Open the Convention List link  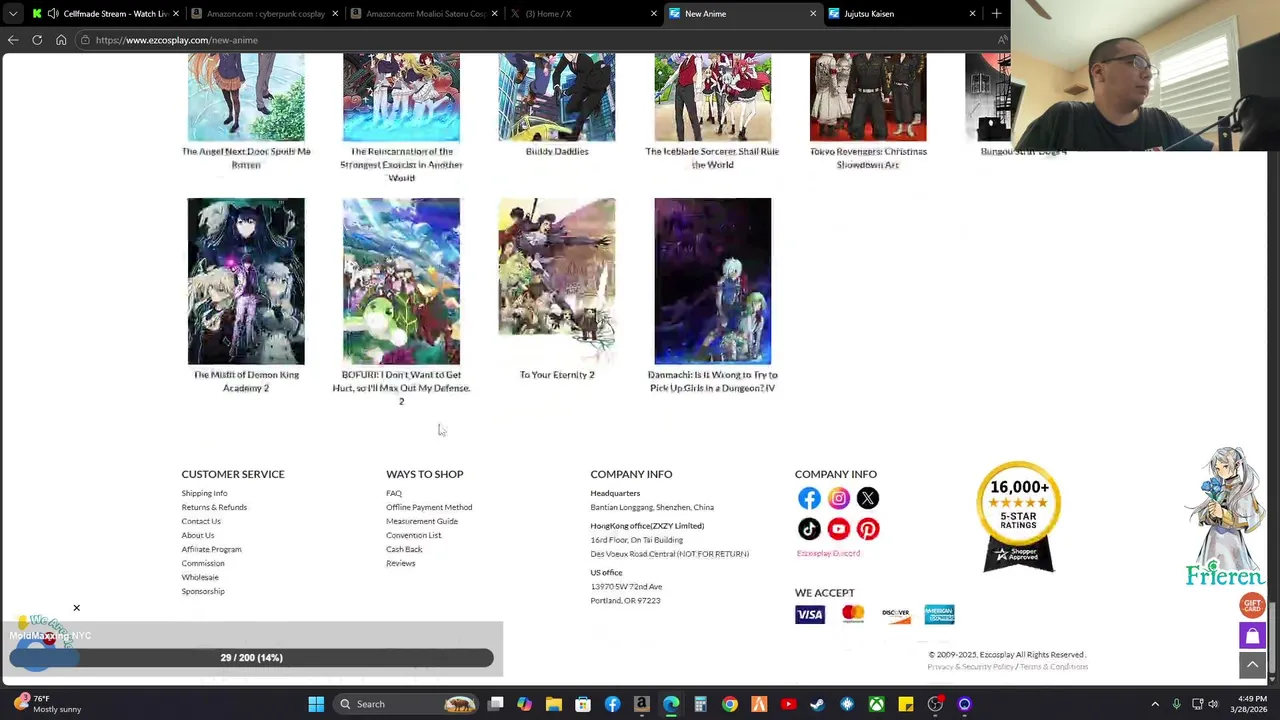pyautogui.click(x=413, y=535)
